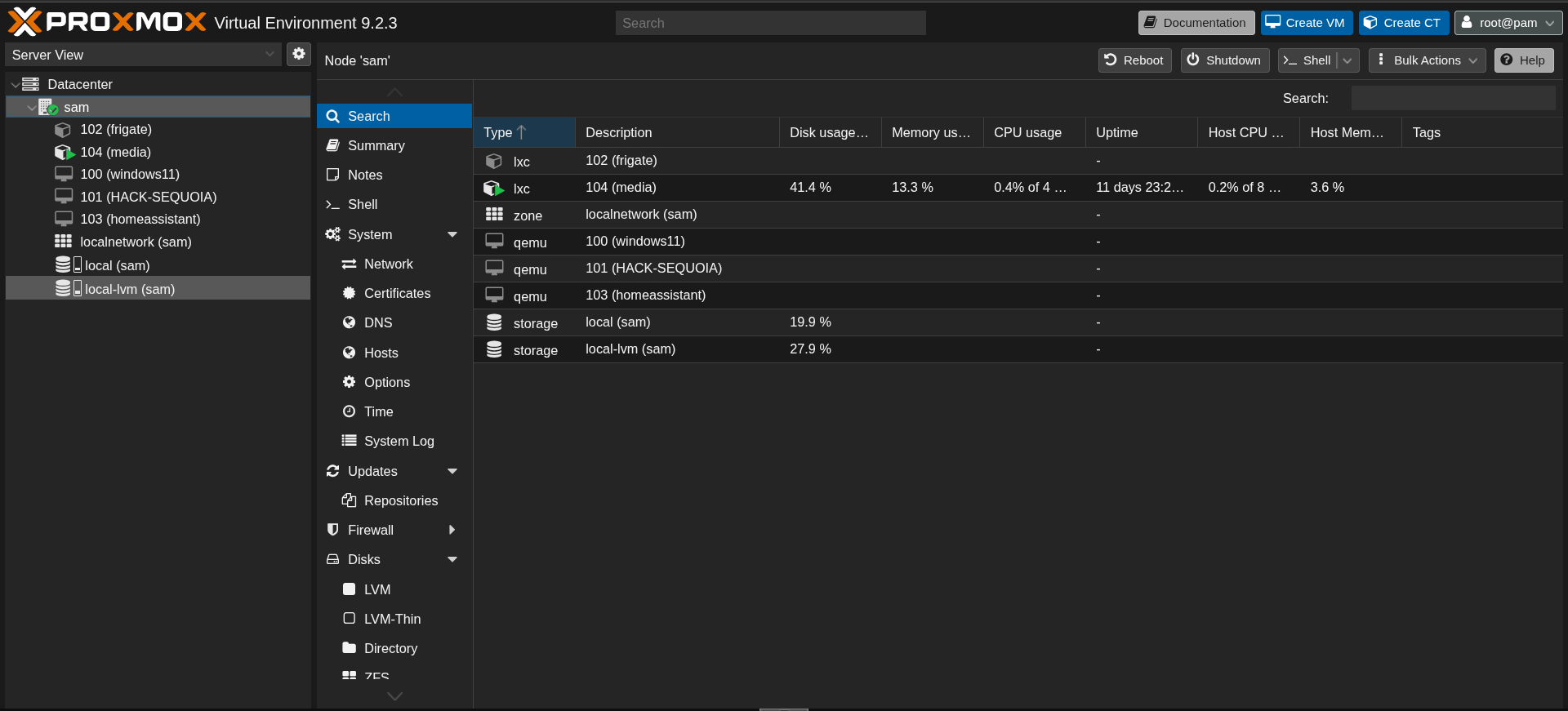The width and height of the screenshot is (1568, 711).
Task: Collapse the System submenu
Action: (x=452, y=234)
